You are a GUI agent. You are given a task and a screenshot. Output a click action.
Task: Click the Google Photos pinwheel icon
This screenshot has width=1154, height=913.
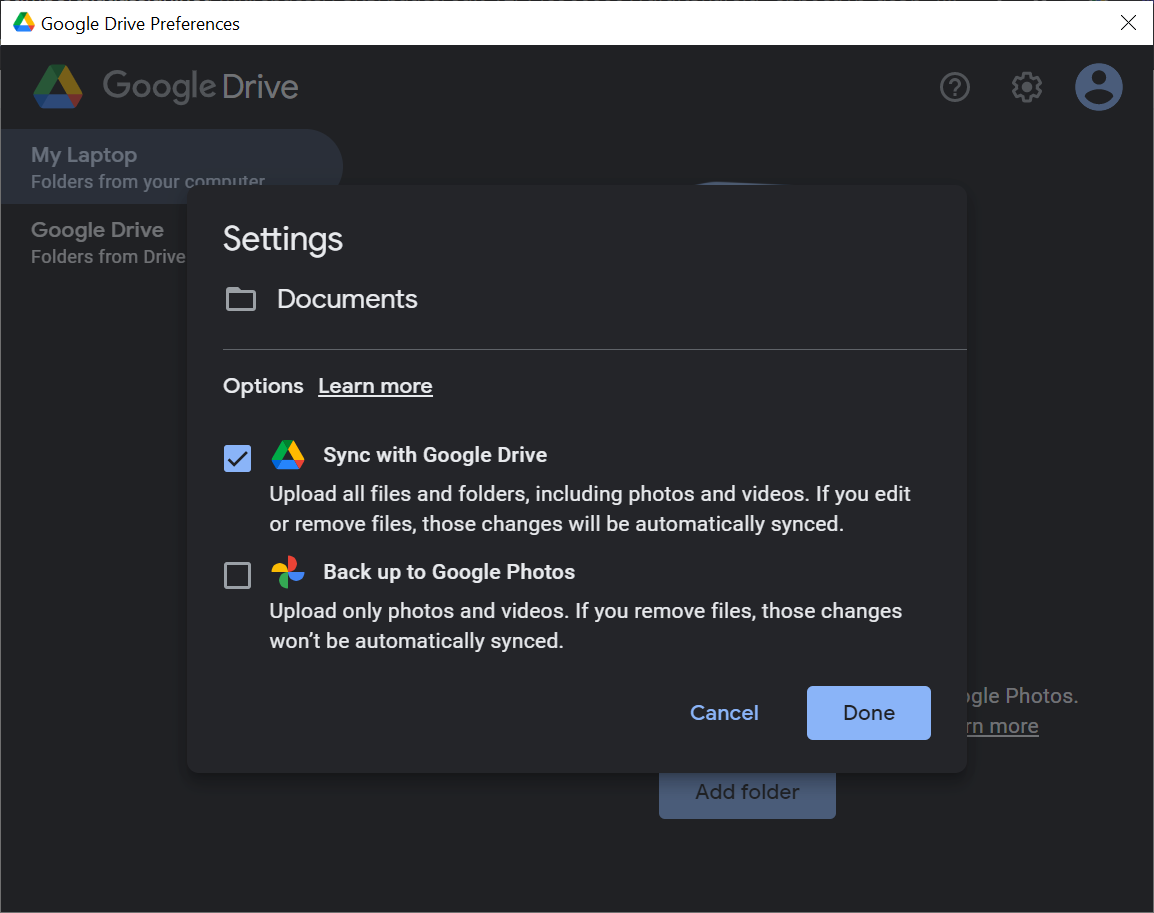pyautogui.click(x=288, y=572)
